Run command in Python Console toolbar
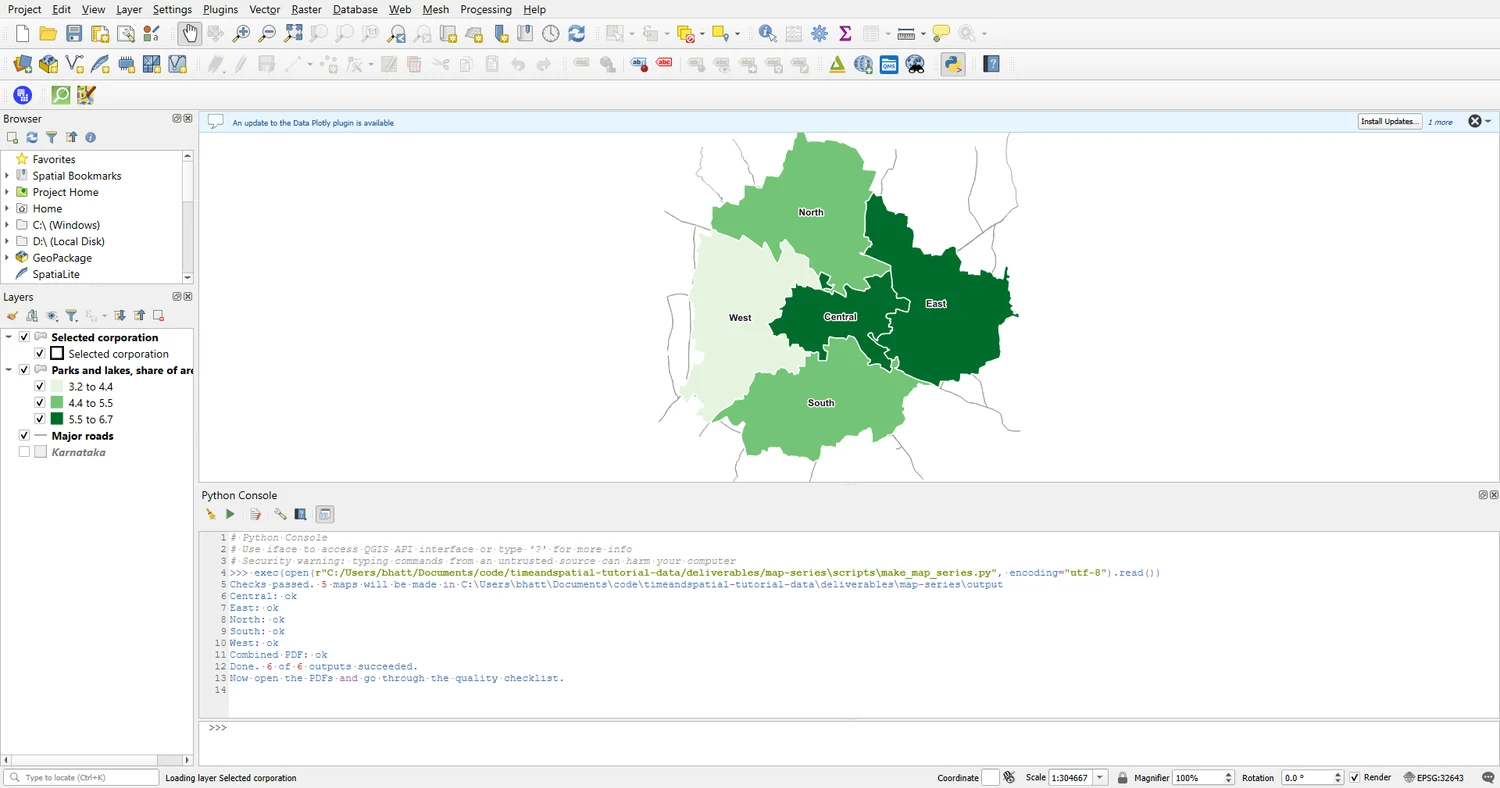 coord(230,514)
